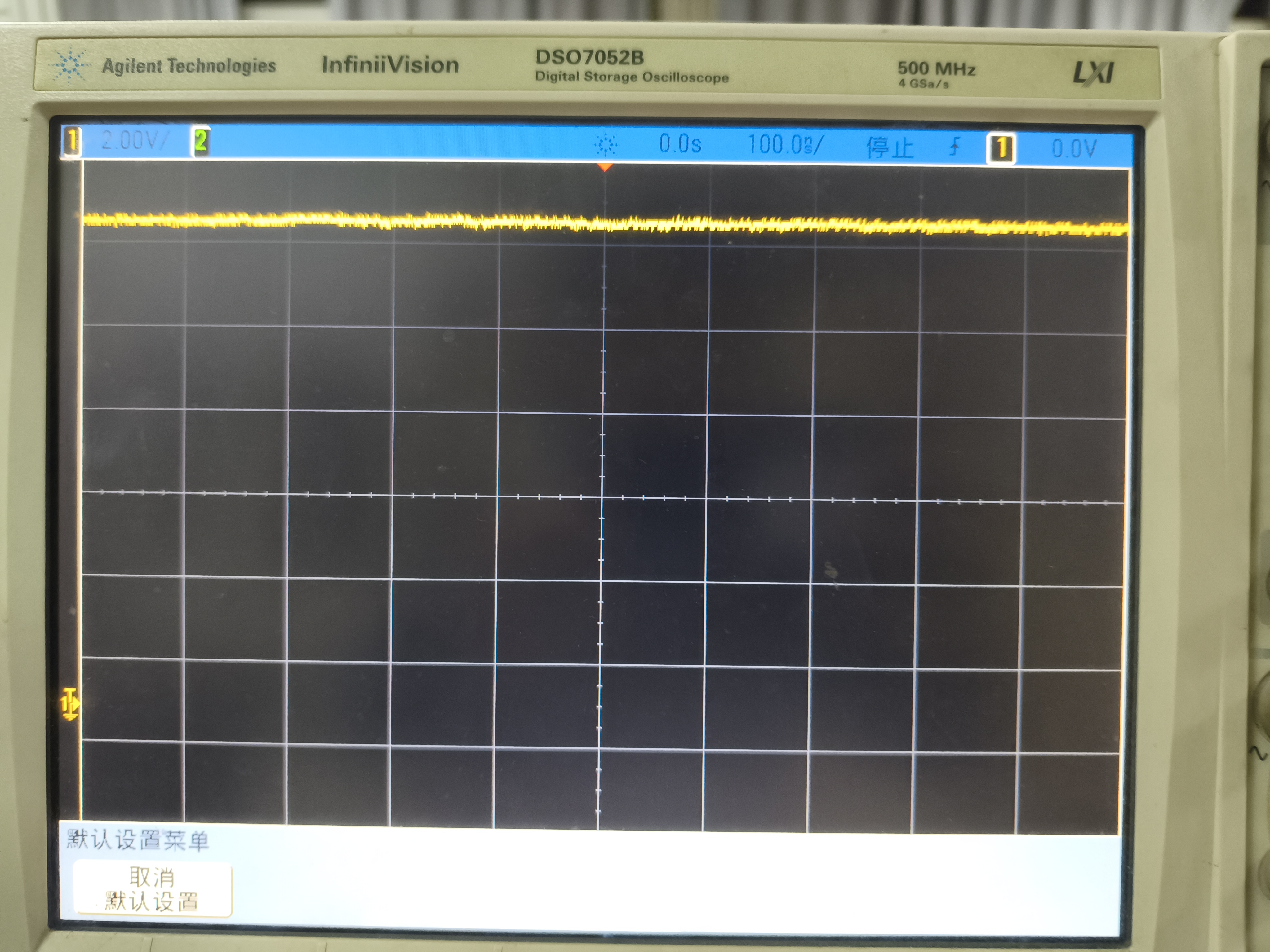Click the Agilent starburst icon in status bar
Viewport: 1270px width, 952px height.
(x=605, y=145)
